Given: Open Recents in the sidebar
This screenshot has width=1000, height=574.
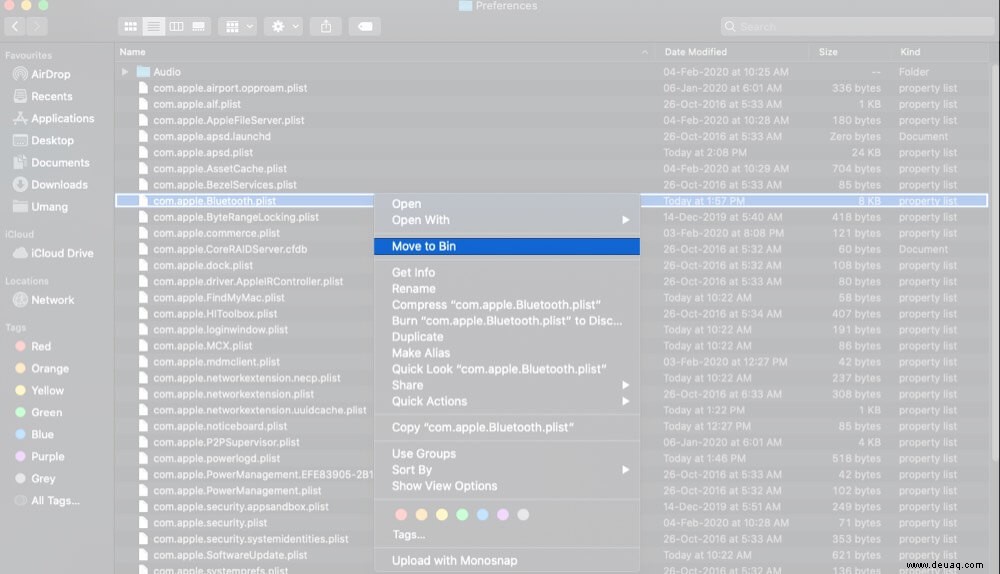Looking at the screenshot, I should click(x=43, y=96).
